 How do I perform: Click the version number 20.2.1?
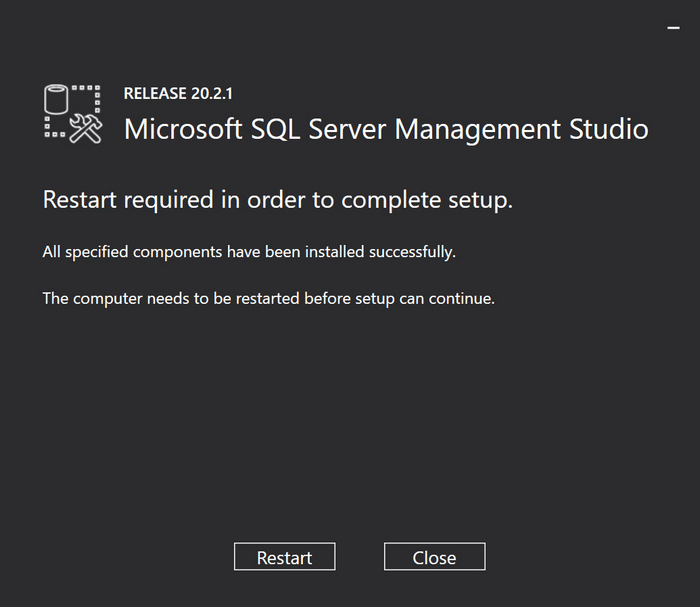(213, 94)
